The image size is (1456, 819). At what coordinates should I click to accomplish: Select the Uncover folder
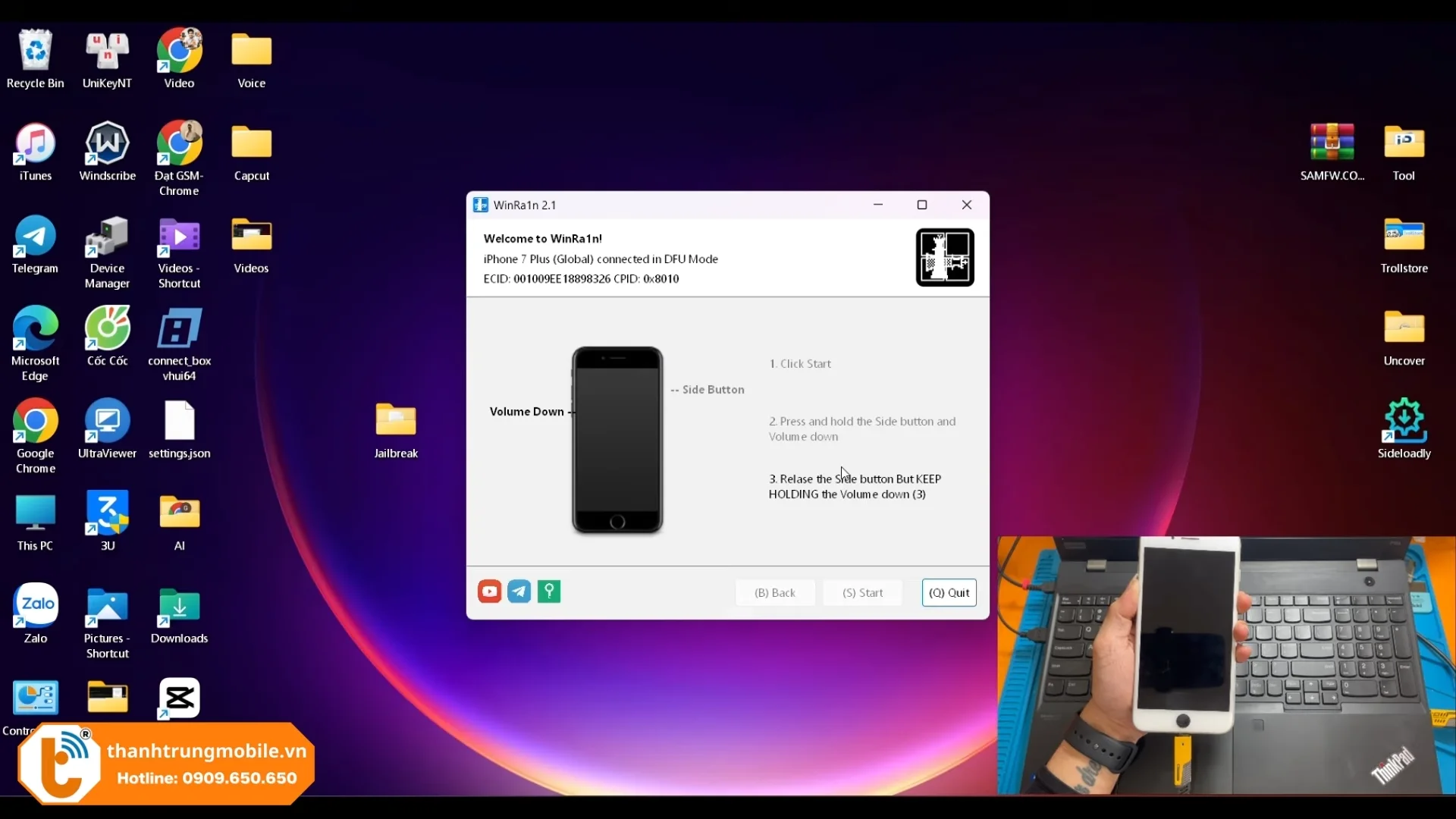[x=1404, y=337]
